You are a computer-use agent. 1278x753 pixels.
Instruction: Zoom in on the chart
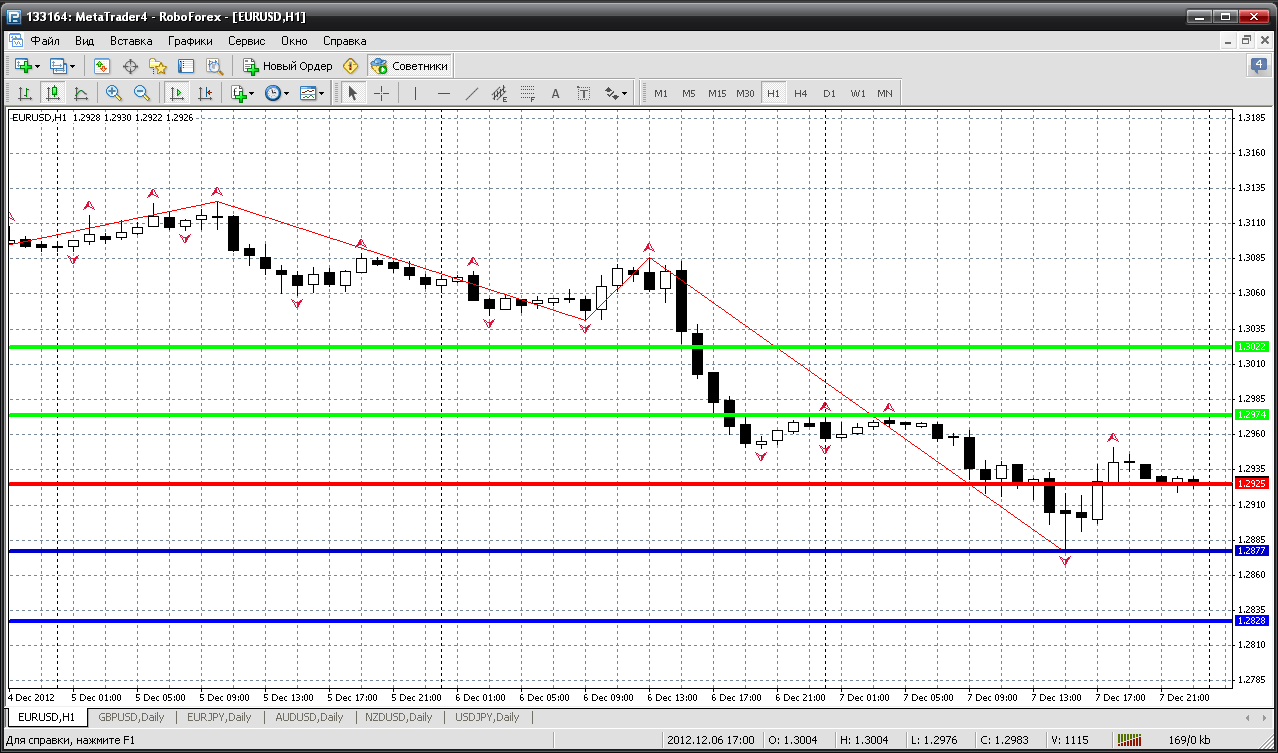coord(114,93)
